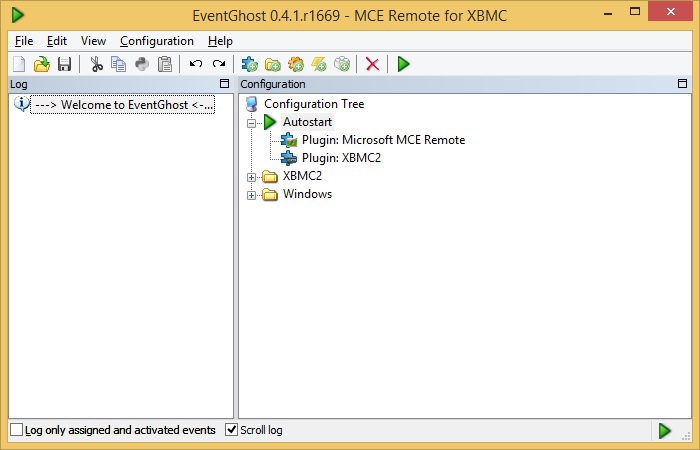Save configuration with the floppy disk icon
Screen dimensions: 700x450
tap(65, 64)
